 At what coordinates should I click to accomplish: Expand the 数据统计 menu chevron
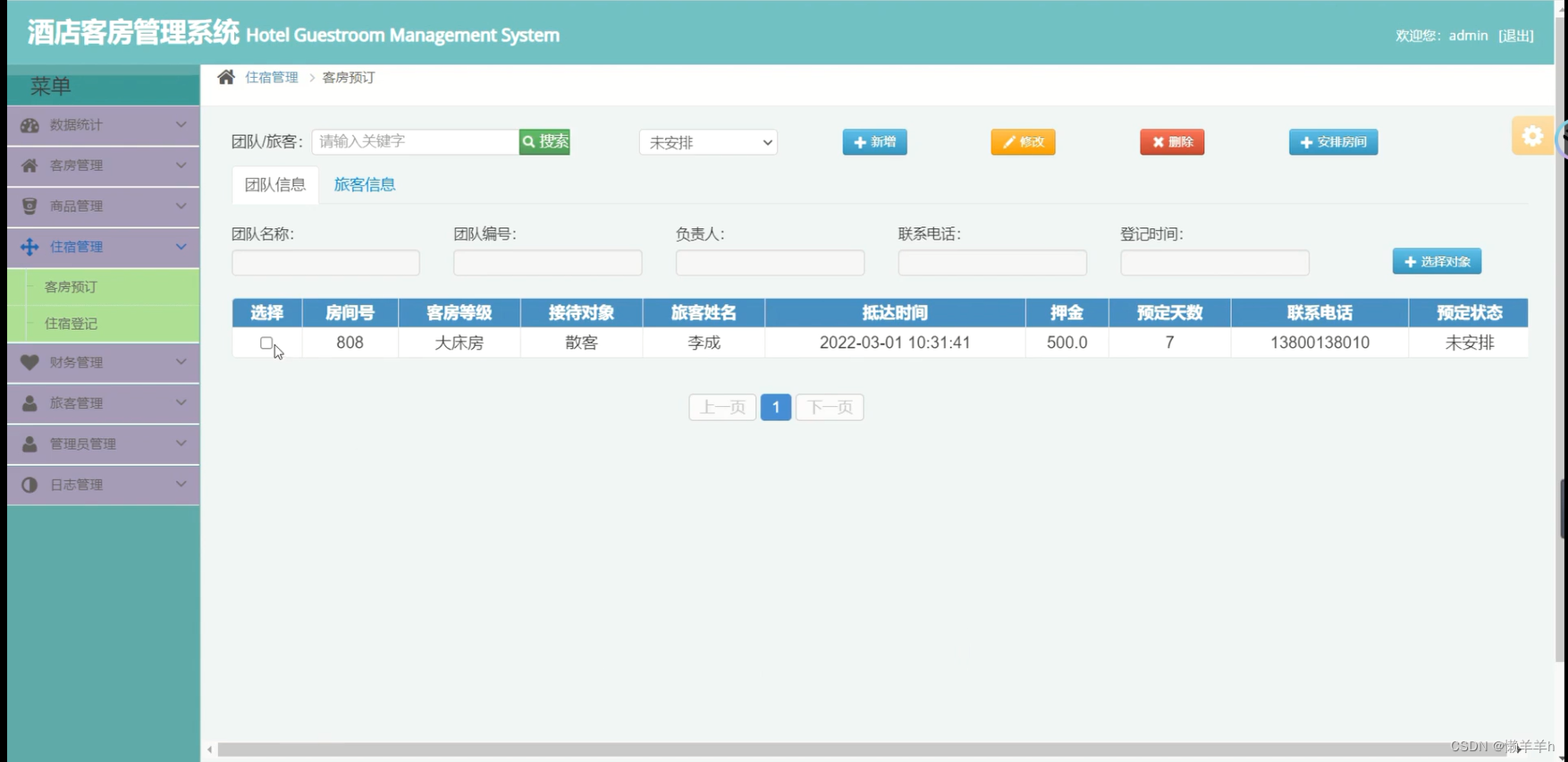(181, 124)
